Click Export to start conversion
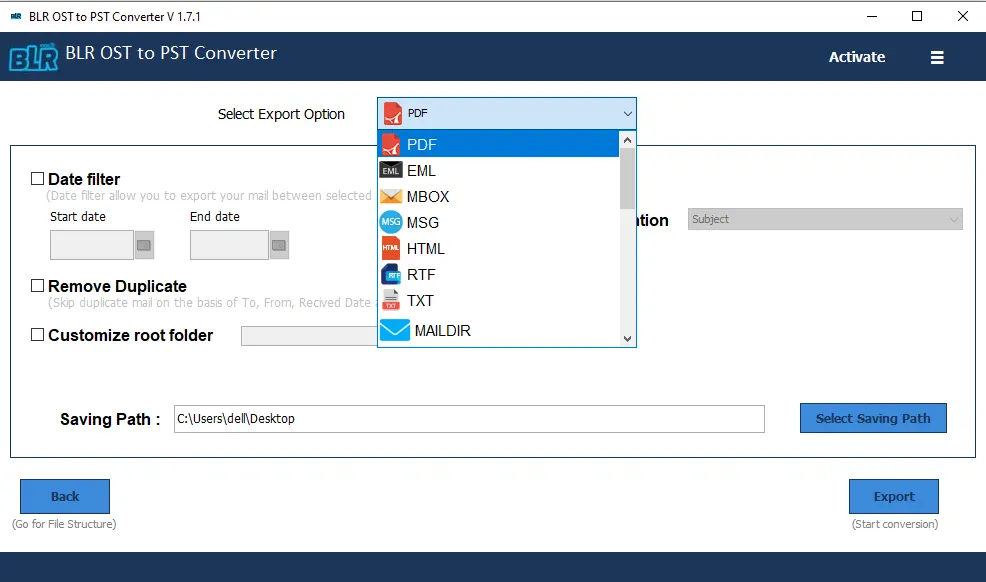This screenshot has width=986, height=582. [x=893, y=496]
